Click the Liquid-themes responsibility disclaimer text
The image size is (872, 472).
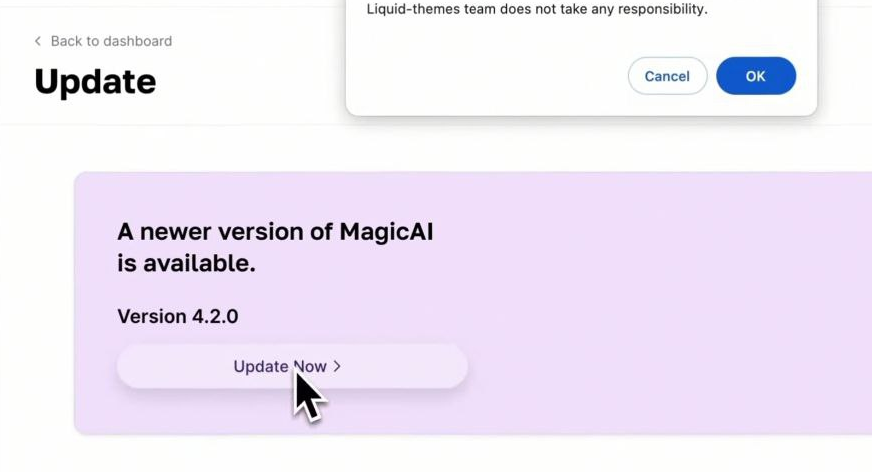pos(537,10)
